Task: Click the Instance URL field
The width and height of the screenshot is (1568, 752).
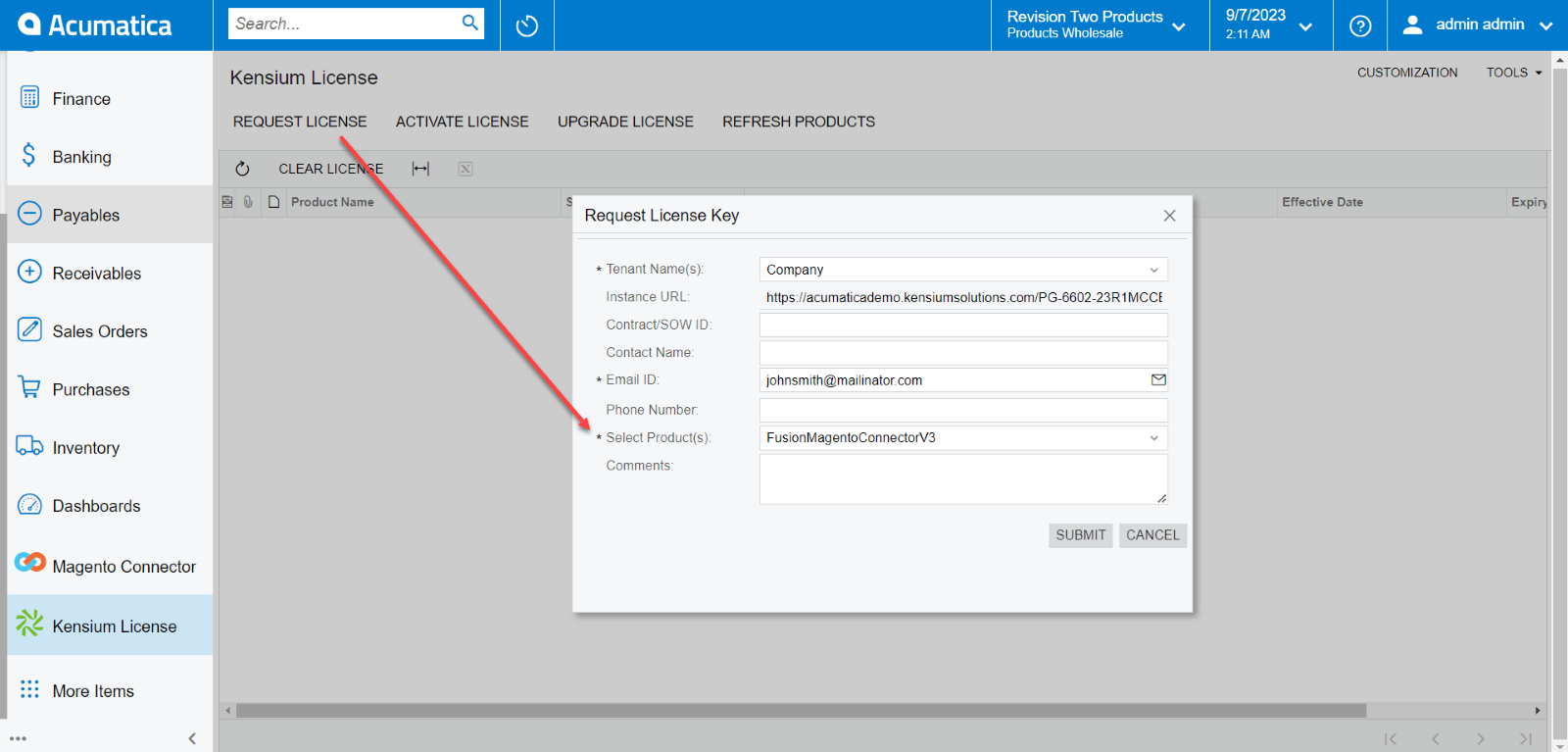Action: point(963,297)
